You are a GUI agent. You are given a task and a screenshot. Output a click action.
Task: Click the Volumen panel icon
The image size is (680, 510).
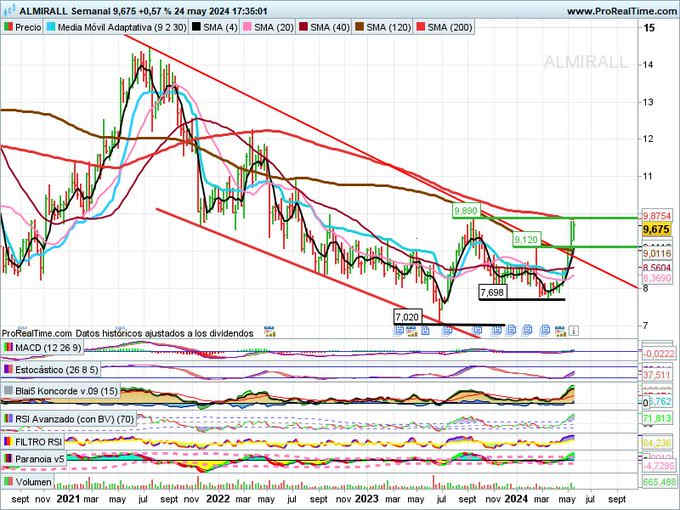pos(8,482)
